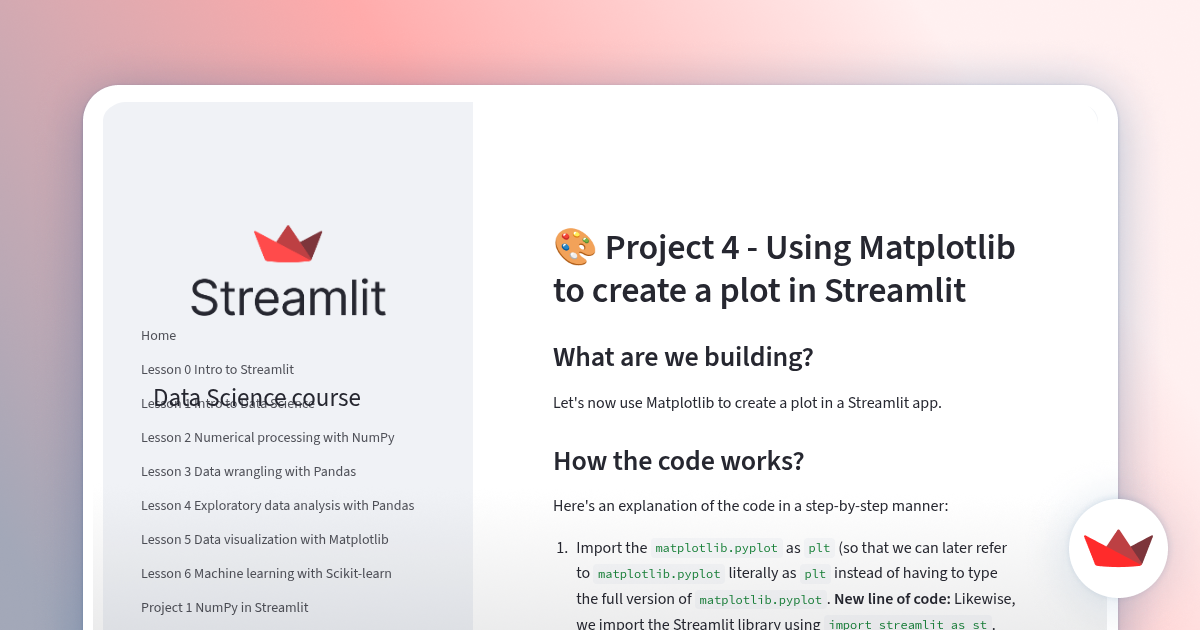Click the 'Let's now use Matplotlib' paragraph

tap(747, 403)
